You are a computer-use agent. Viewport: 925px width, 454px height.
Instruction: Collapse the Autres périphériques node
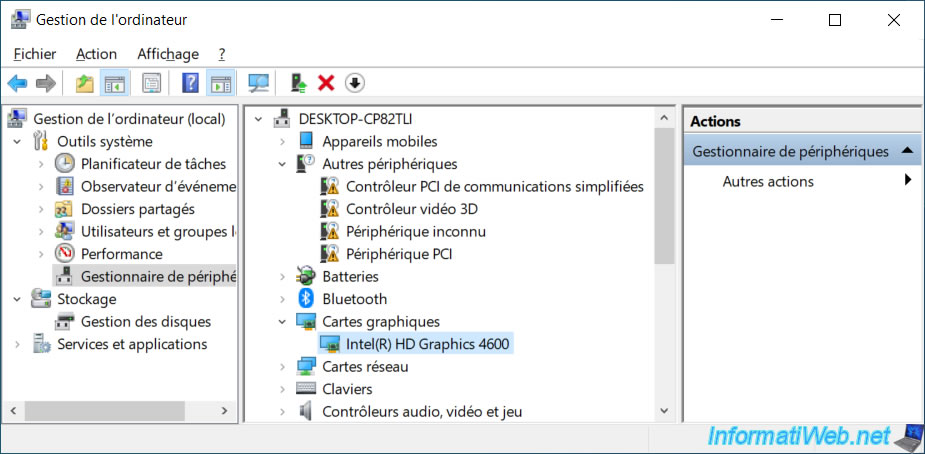(283, 165)
